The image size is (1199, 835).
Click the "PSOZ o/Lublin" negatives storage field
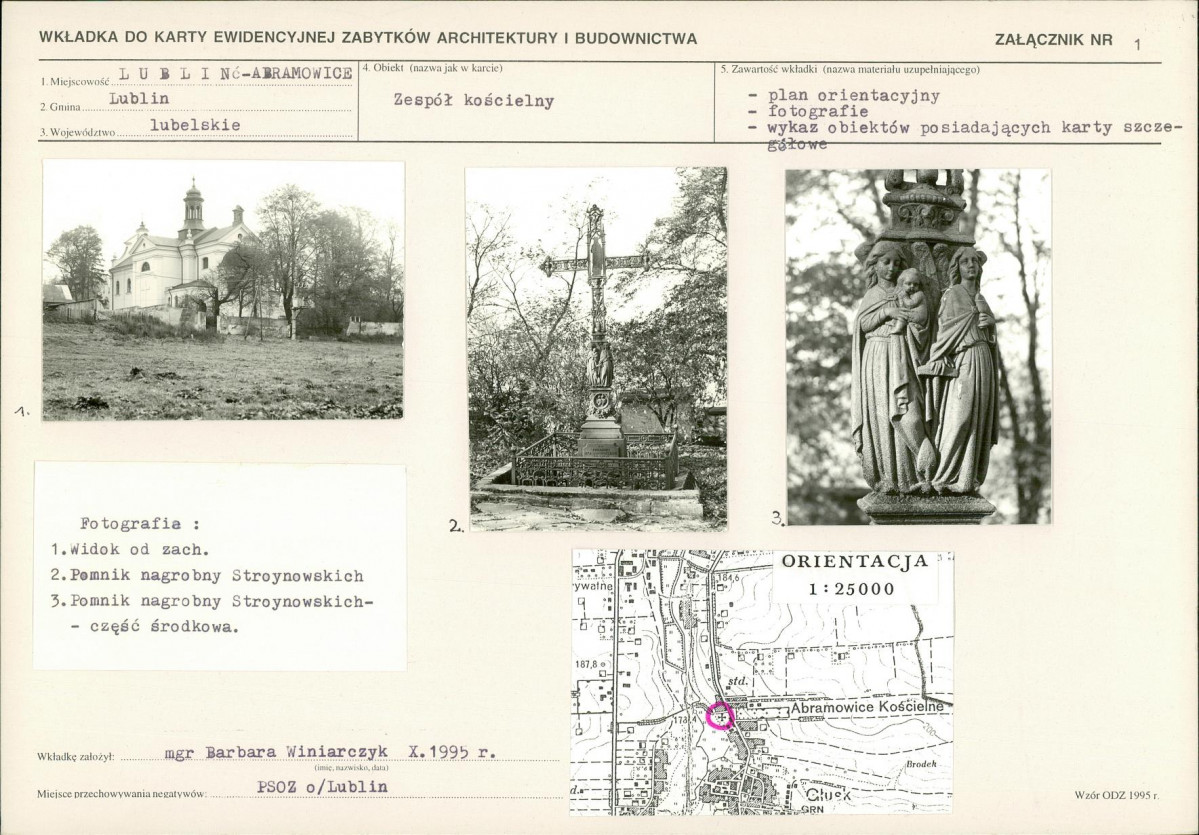coord(322,786)
